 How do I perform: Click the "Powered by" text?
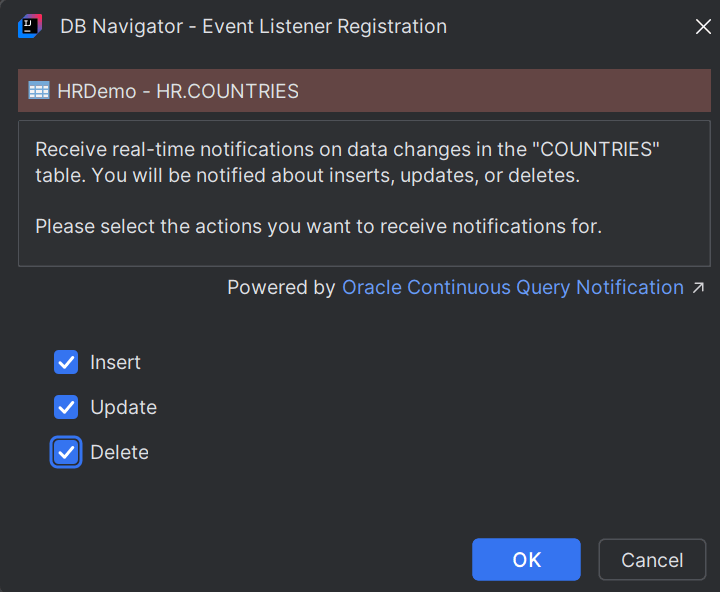click(x=281, y=288)
